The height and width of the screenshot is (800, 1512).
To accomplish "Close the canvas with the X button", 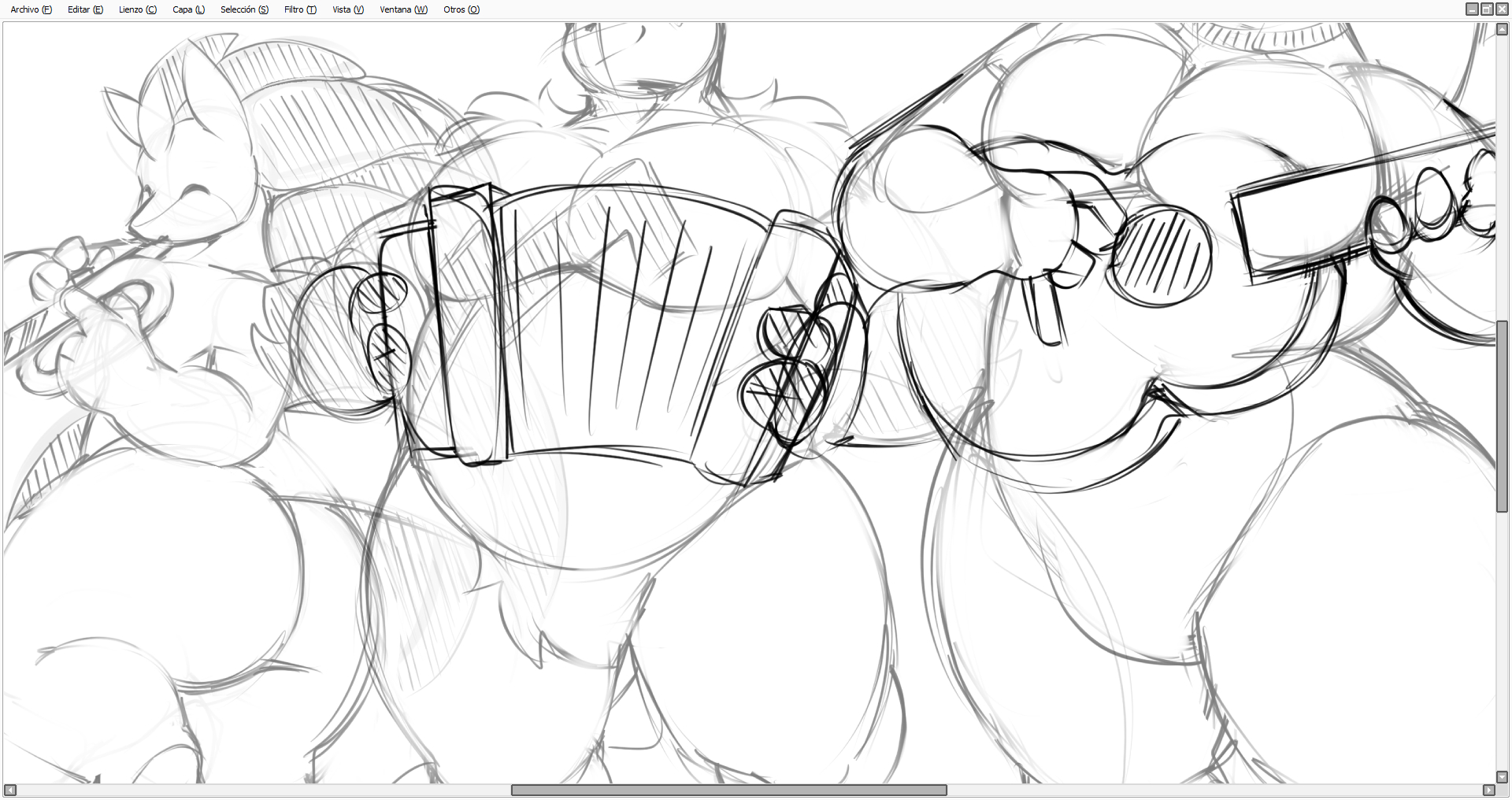I will [x=1502, y=9].
